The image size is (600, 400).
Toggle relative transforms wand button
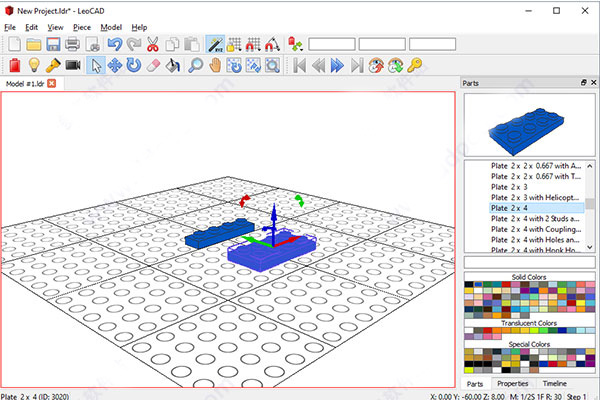coord(214,44)
